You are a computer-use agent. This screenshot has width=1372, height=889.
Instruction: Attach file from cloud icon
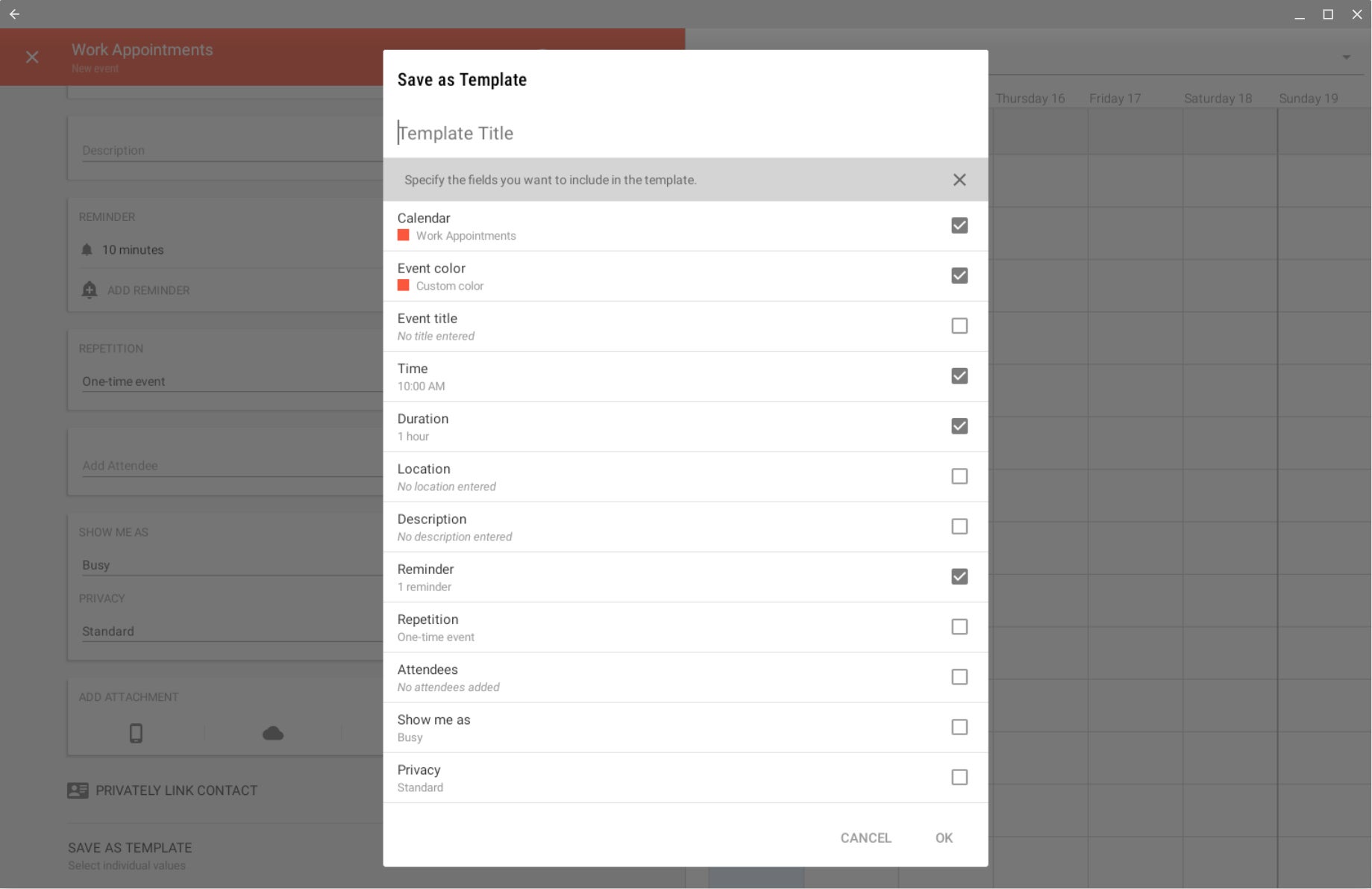click(273, 733)
